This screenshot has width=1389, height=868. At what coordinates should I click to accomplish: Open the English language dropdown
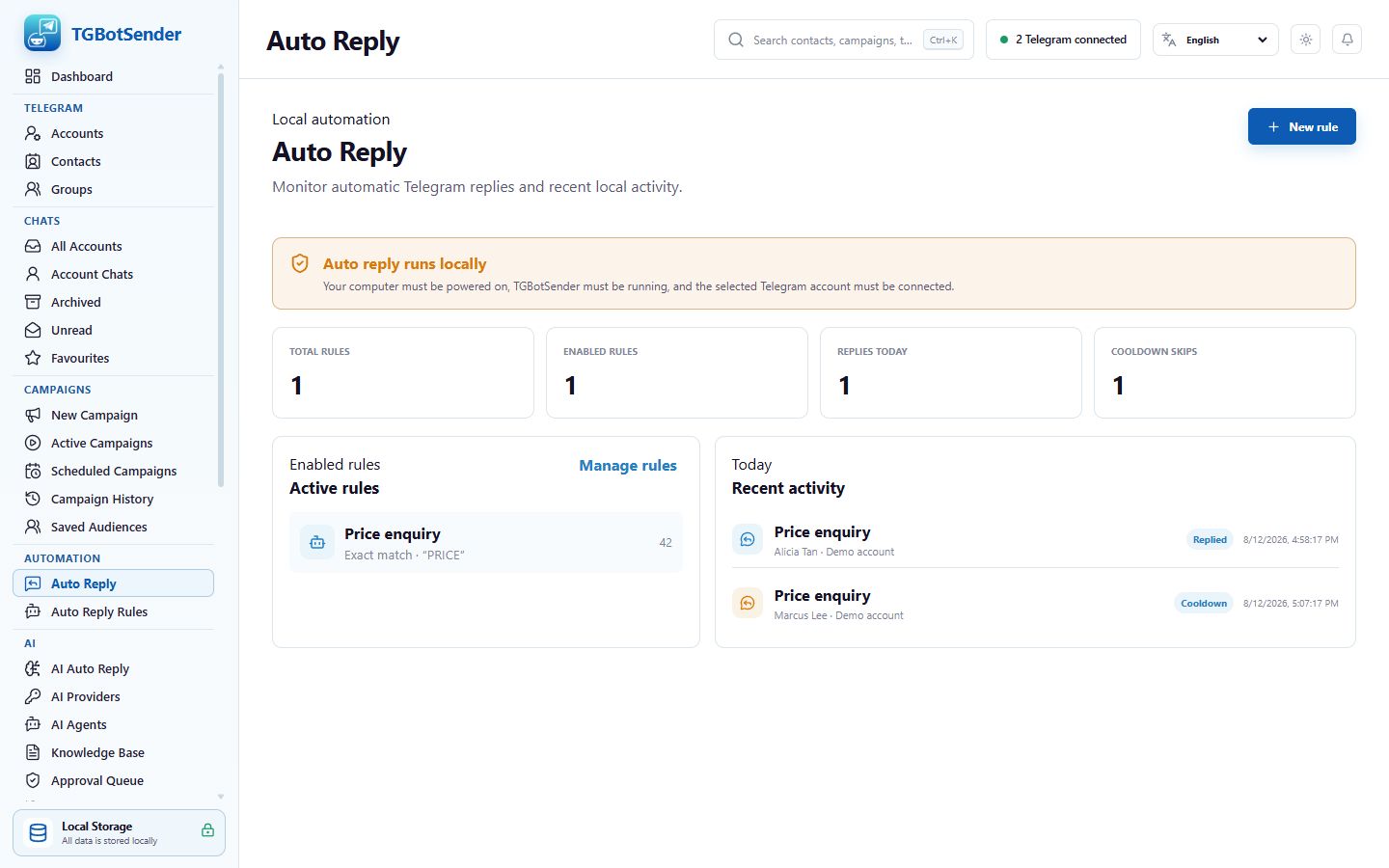pyautogui.click(x=1215, y=40)
